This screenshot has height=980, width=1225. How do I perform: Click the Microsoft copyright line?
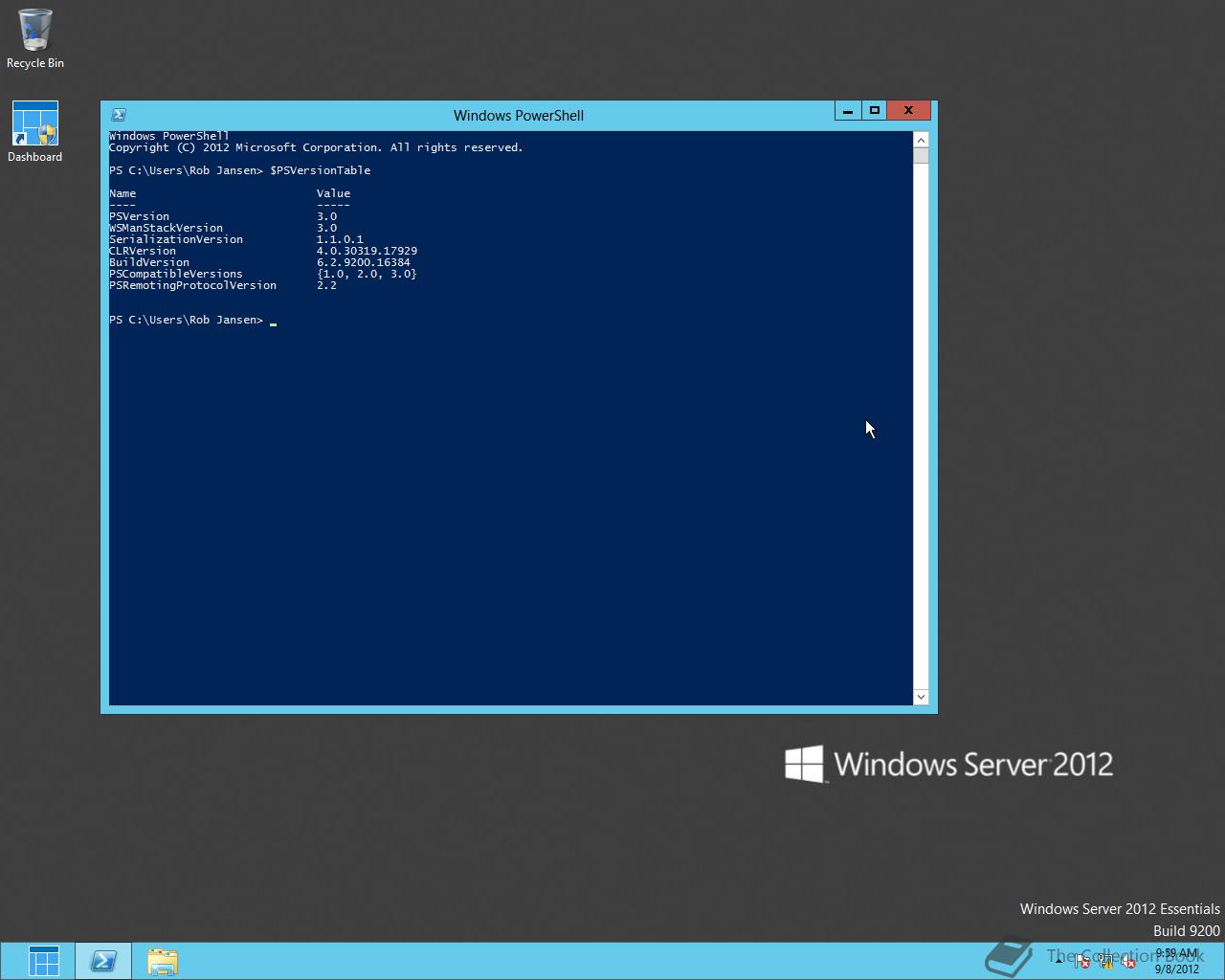point(316,147)
